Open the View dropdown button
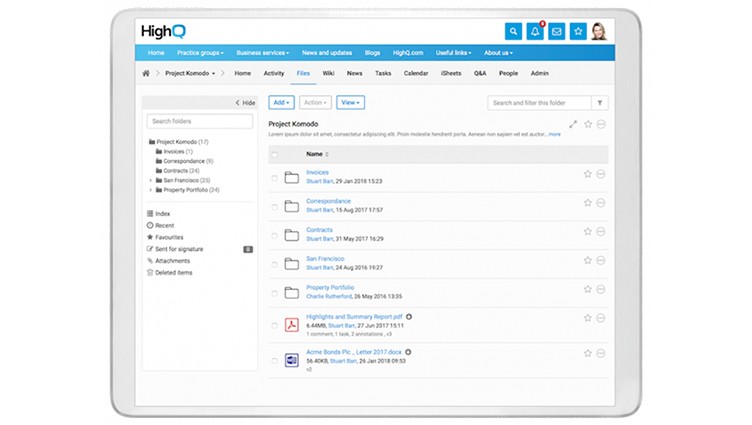 pos(351,103)
